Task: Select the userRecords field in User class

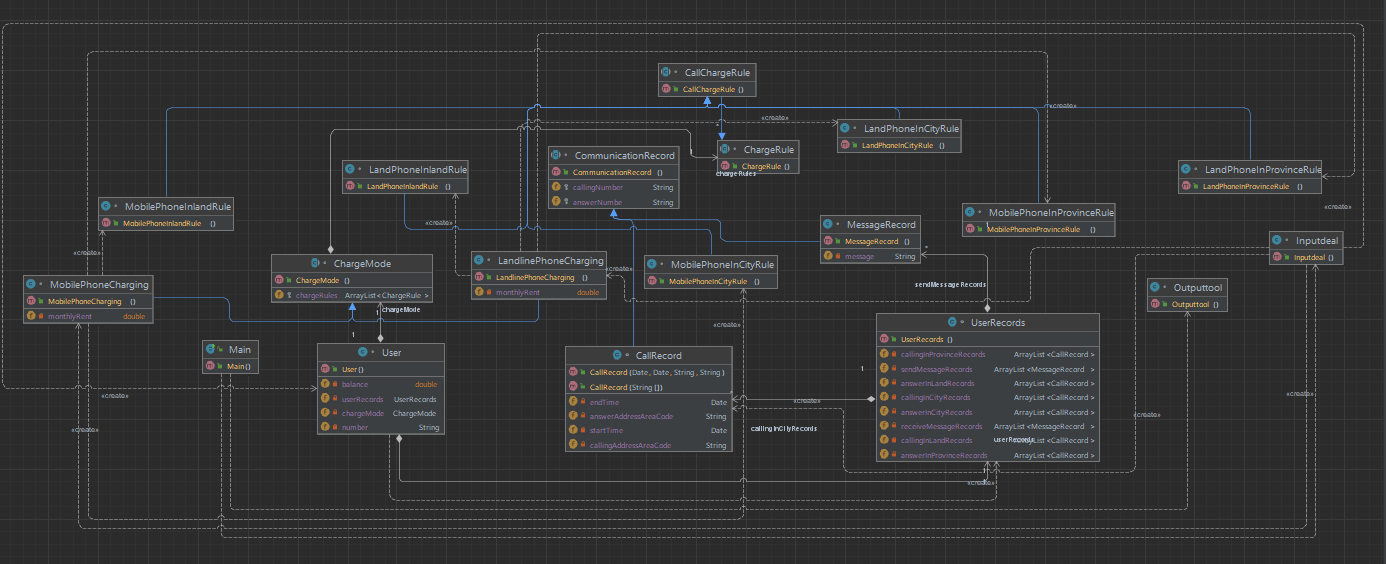Action: pos(380,399)
